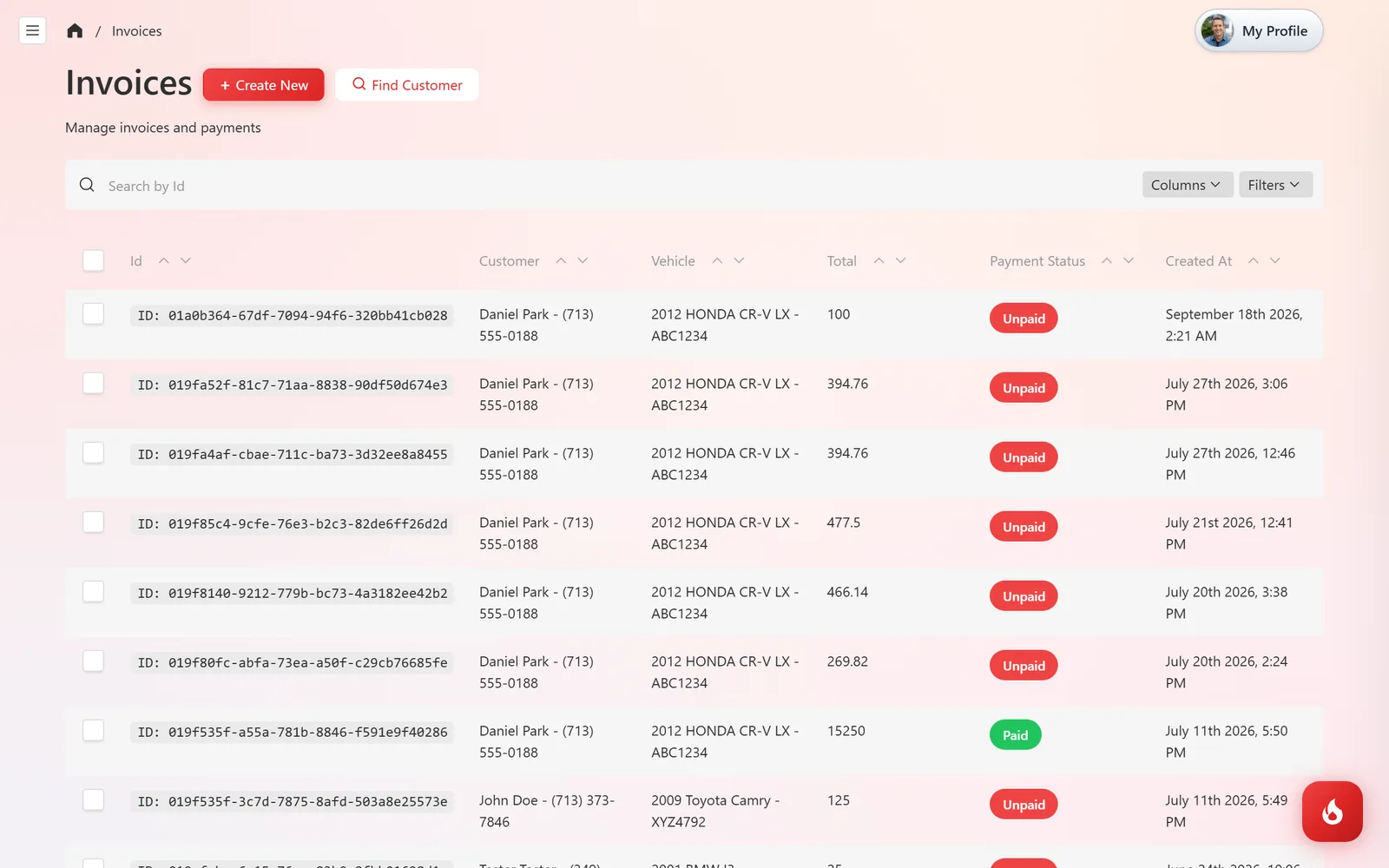Sort Customer column descending
1389x868 pixels.
pos(583,260)
